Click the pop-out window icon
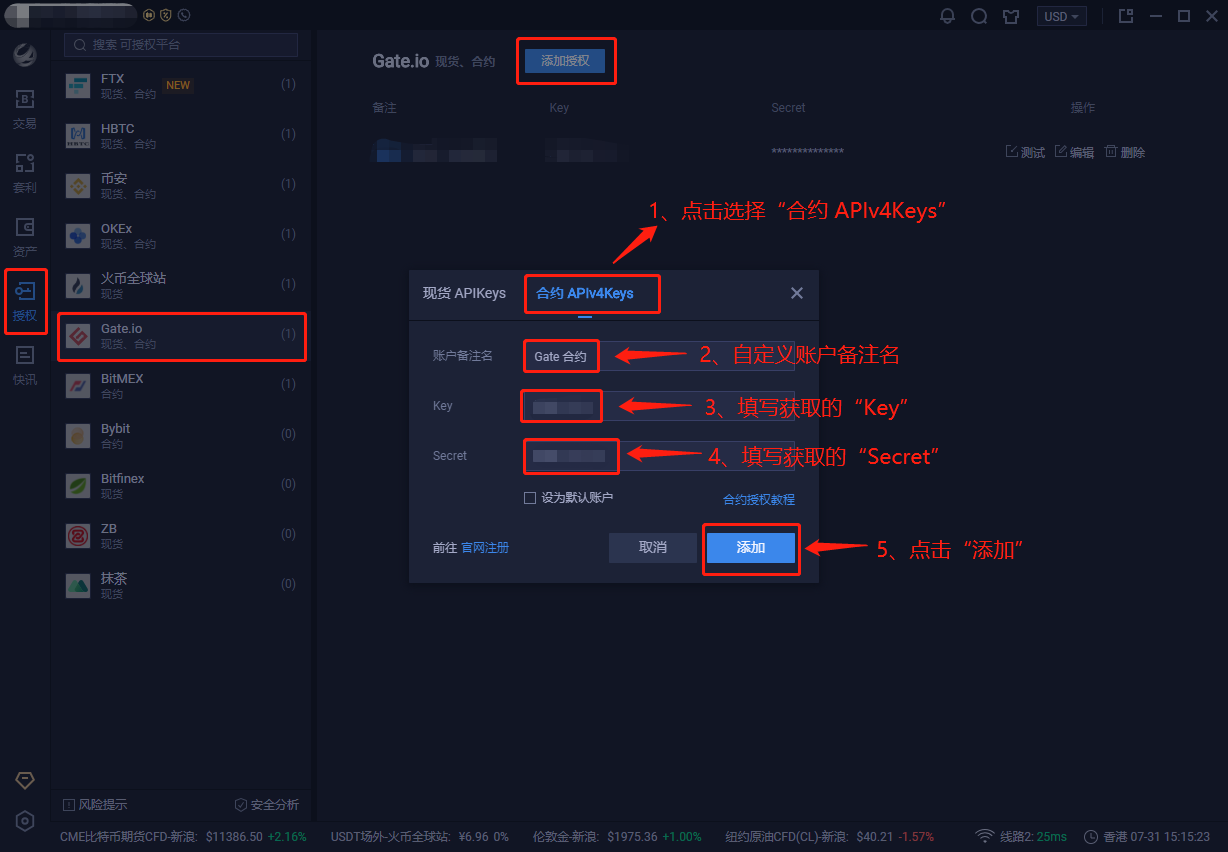1228x852 pixels. [1126, 16]
